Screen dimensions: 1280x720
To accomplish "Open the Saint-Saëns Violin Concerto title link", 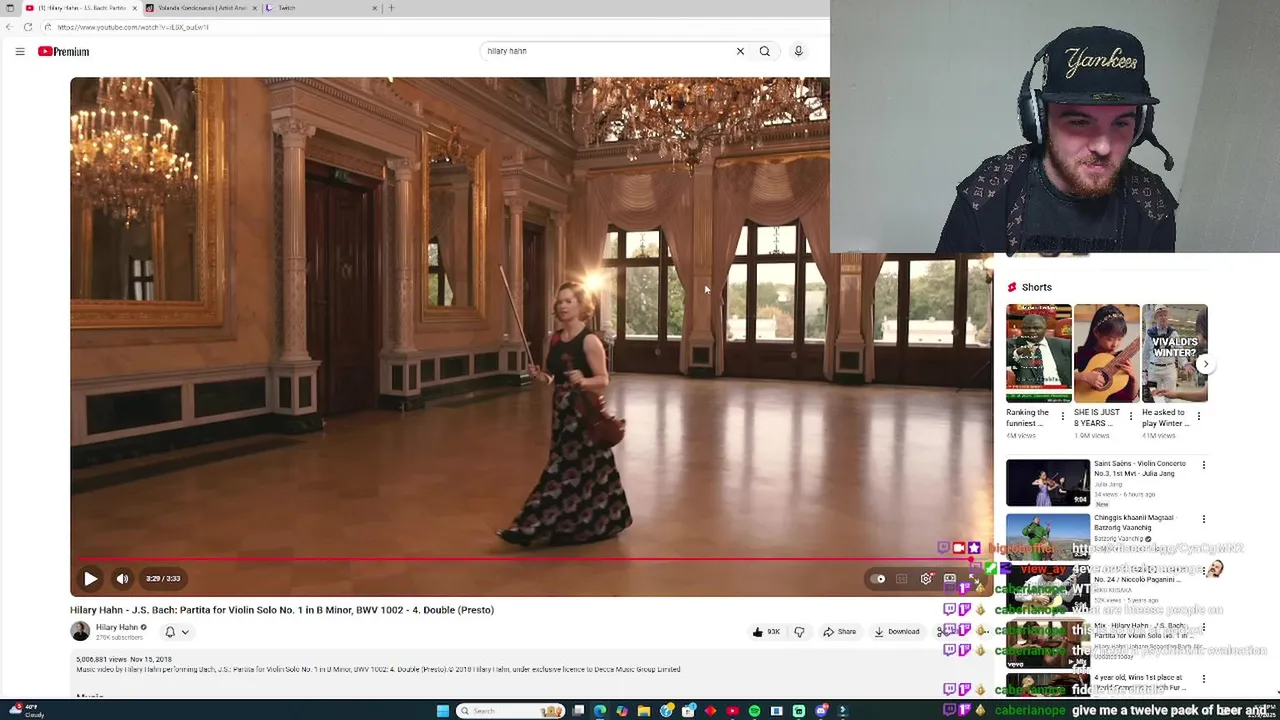I will [x=1140, y=468].
